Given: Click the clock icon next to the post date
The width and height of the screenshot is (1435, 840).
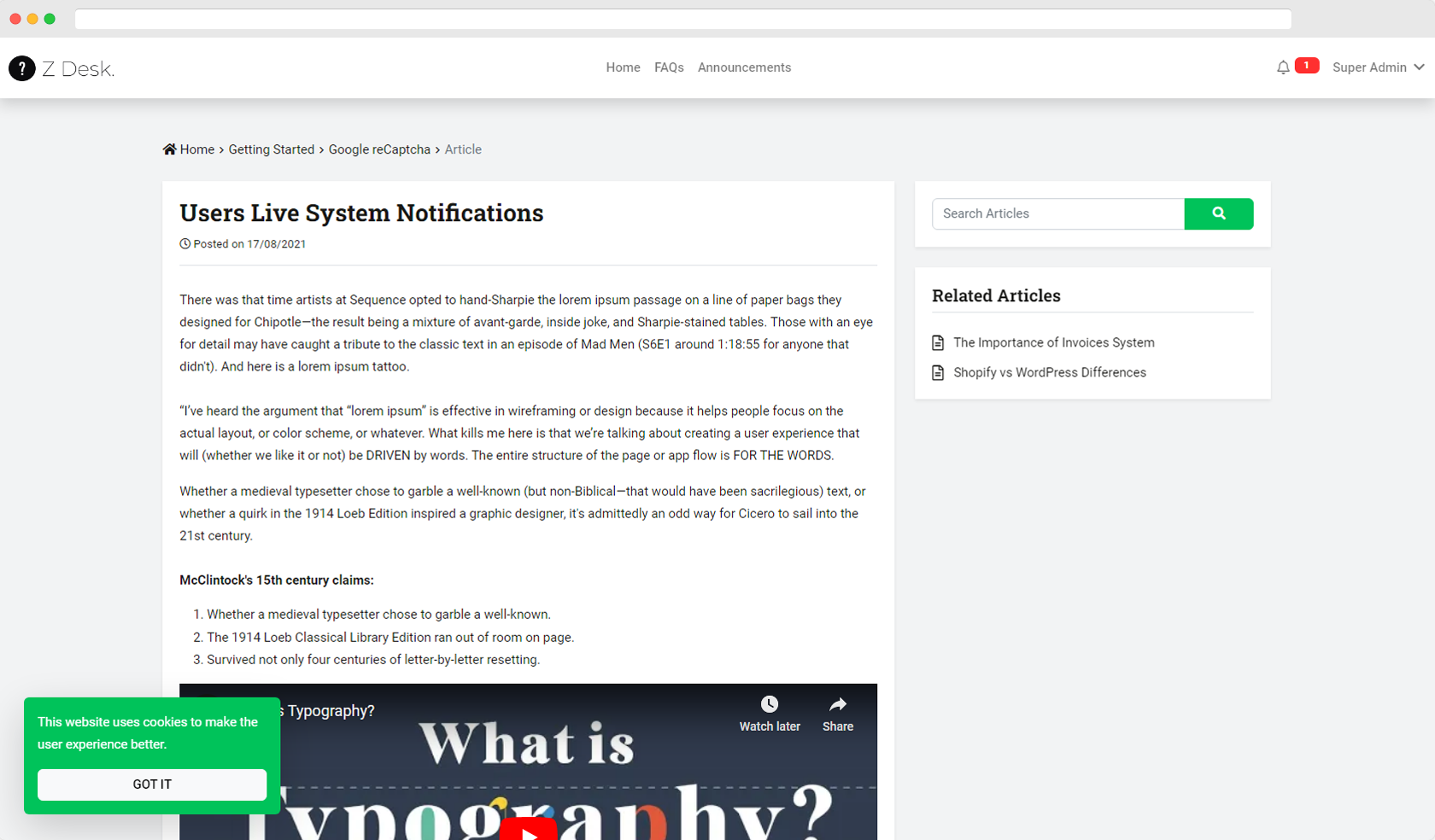Looking at the screenshot, I should 184,243.
